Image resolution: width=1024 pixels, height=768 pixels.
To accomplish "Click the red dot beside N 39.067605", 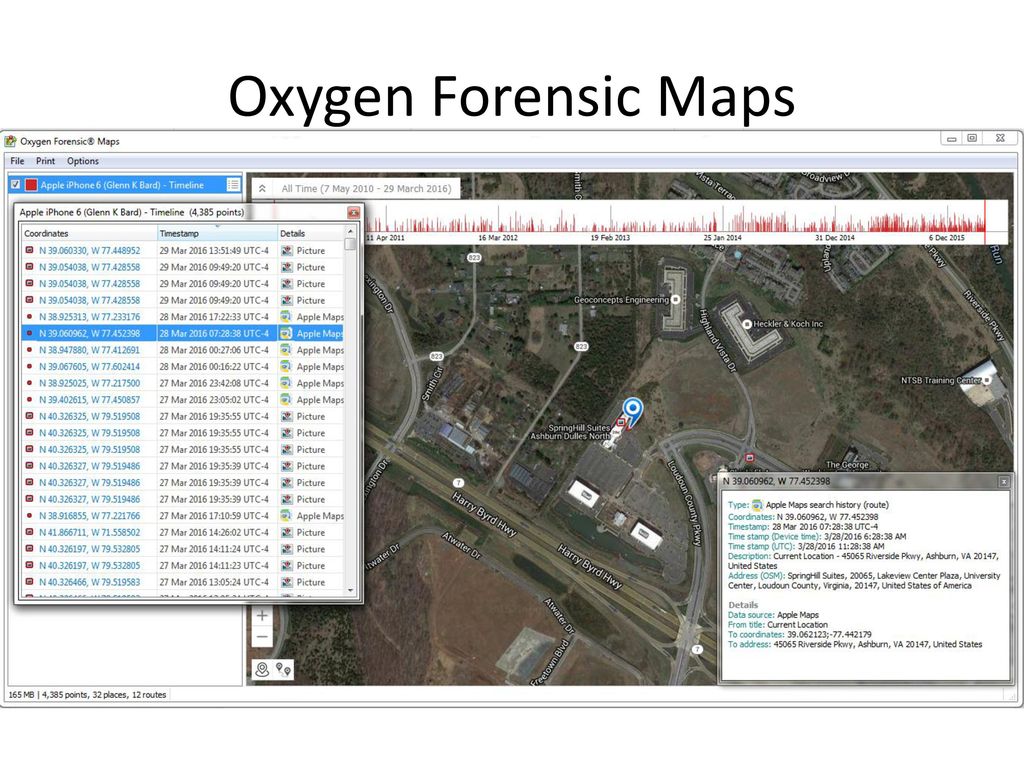I will click(x=29, y=366).
